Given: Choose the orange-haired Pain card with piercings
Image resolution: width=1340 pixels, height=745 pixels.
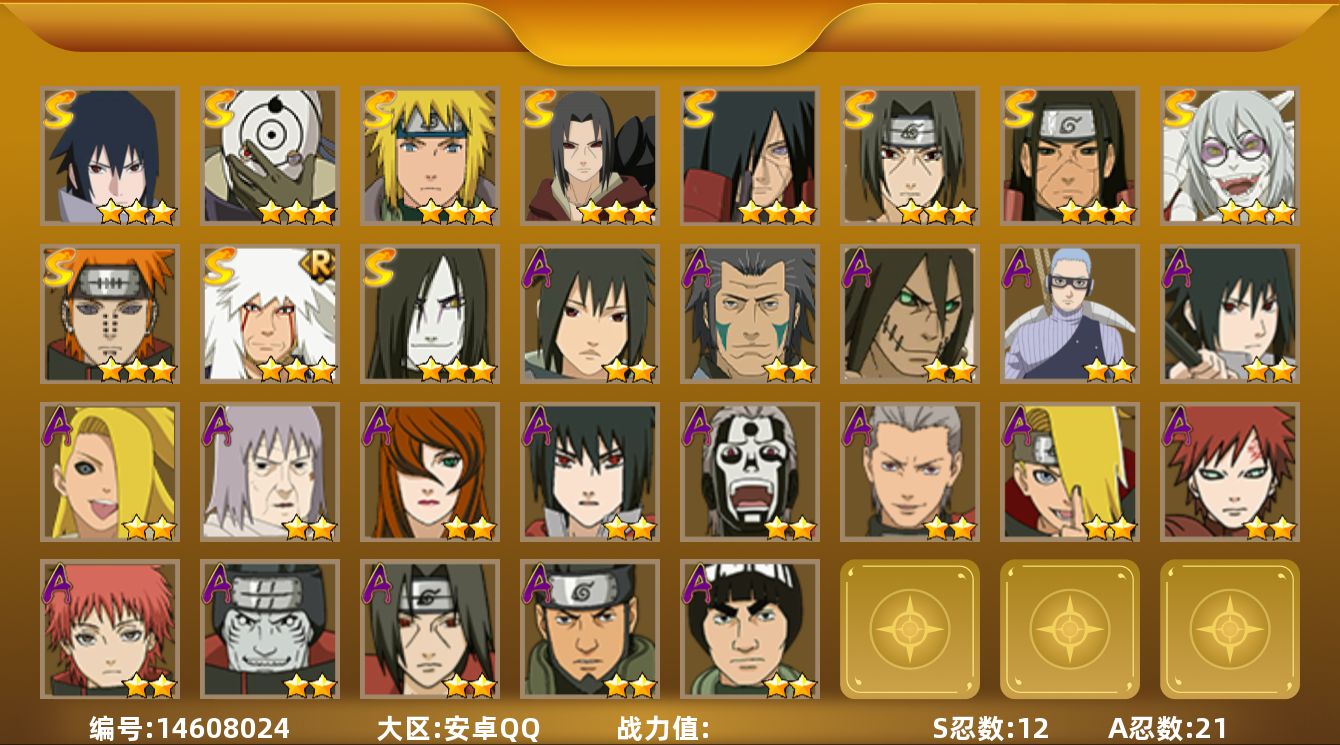Looking at the screenshot, I should (110, 314).
